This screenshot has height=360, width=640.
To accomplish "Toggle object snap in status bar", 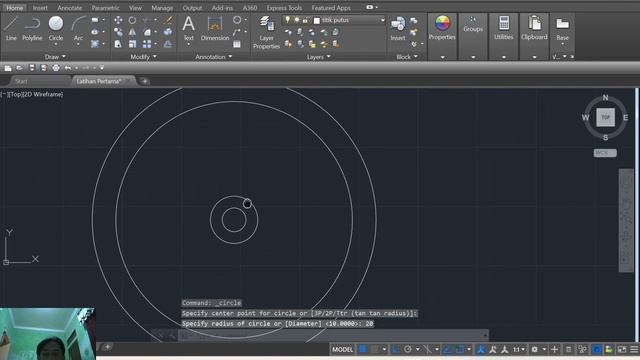I will point(460,349).
